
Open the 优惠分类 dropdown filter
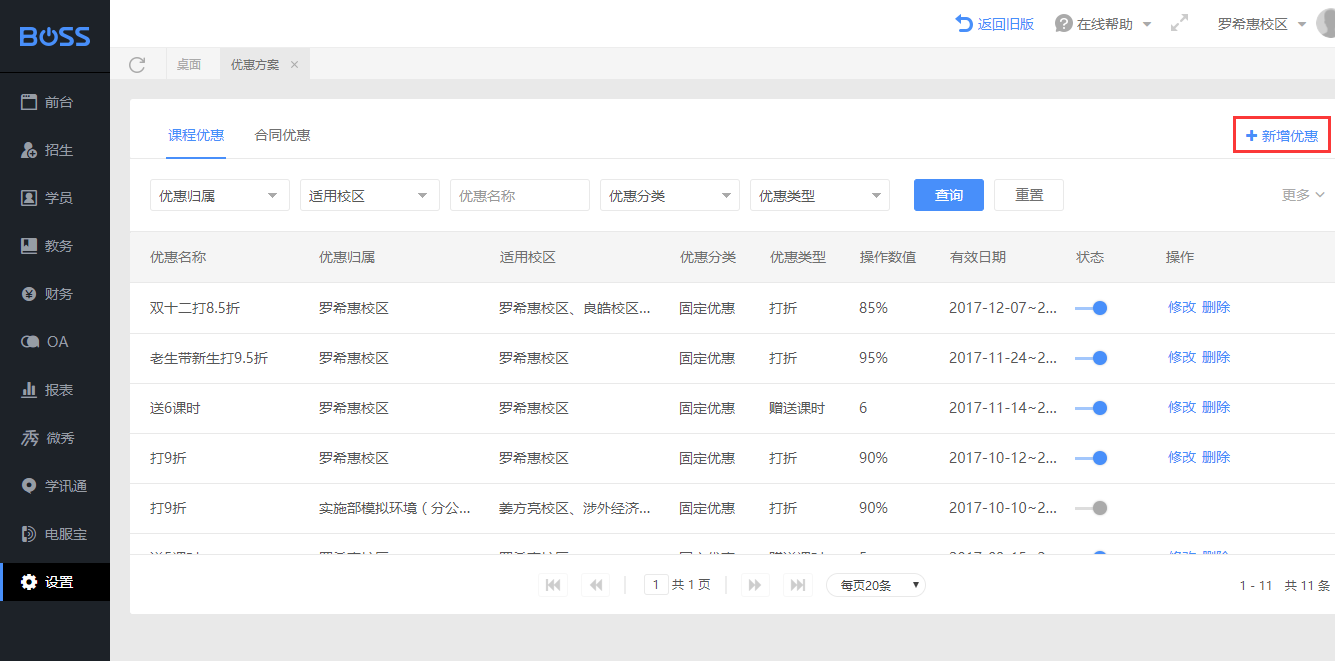tap(670, 195)
